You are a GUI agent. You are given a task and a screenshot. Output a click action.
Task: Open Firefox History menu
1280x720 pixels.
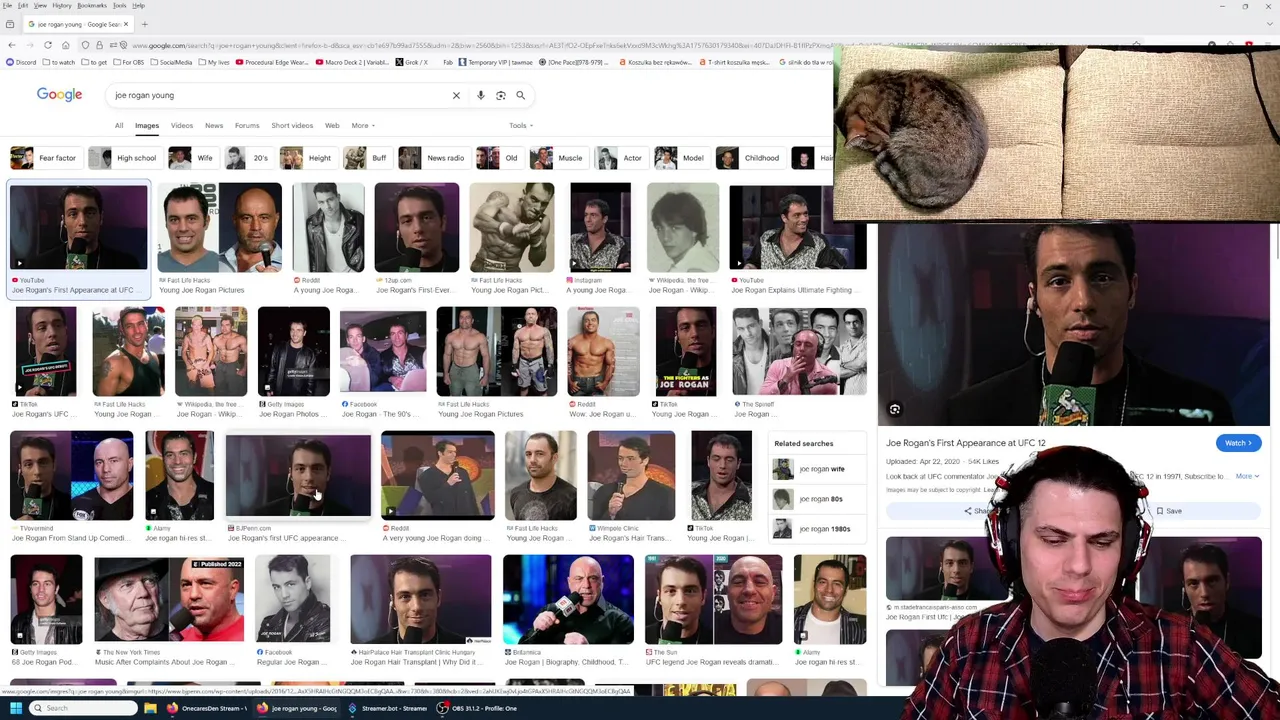[62, 5]
